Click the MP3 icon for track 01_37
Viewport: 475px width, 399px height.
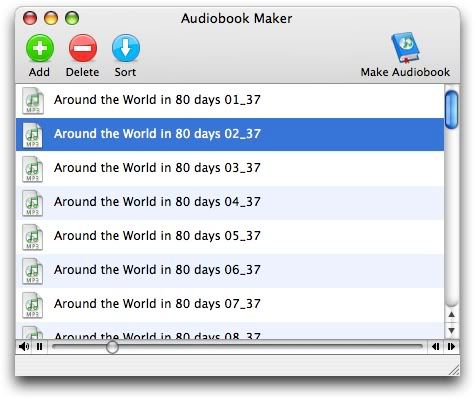(33, 100)
